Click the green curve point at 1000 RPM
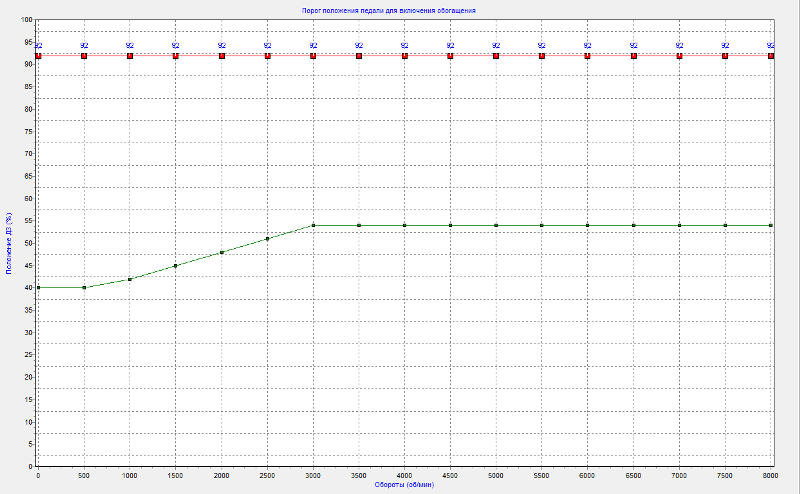The width and height of the screenshot is (800, 494). click(x=130, y=279)
